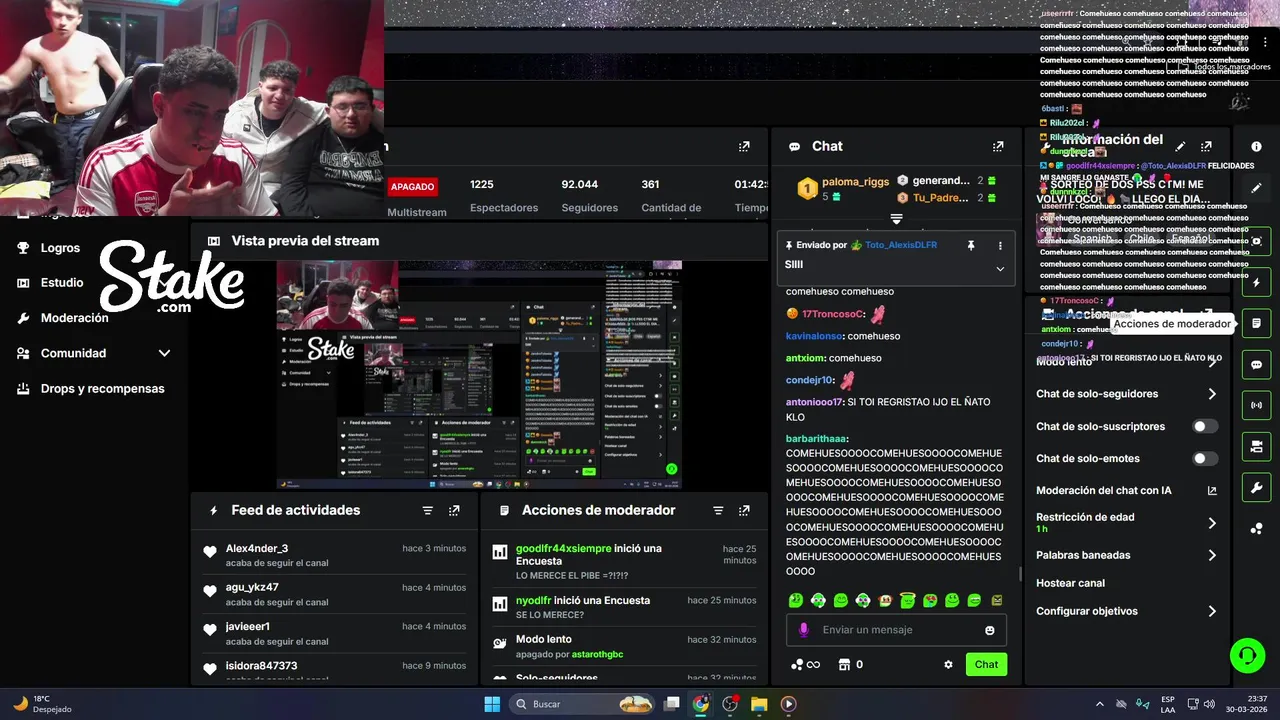Show hidden system tray icons
Viewport: 1280px width, 720px height.
coord(1100,703)
